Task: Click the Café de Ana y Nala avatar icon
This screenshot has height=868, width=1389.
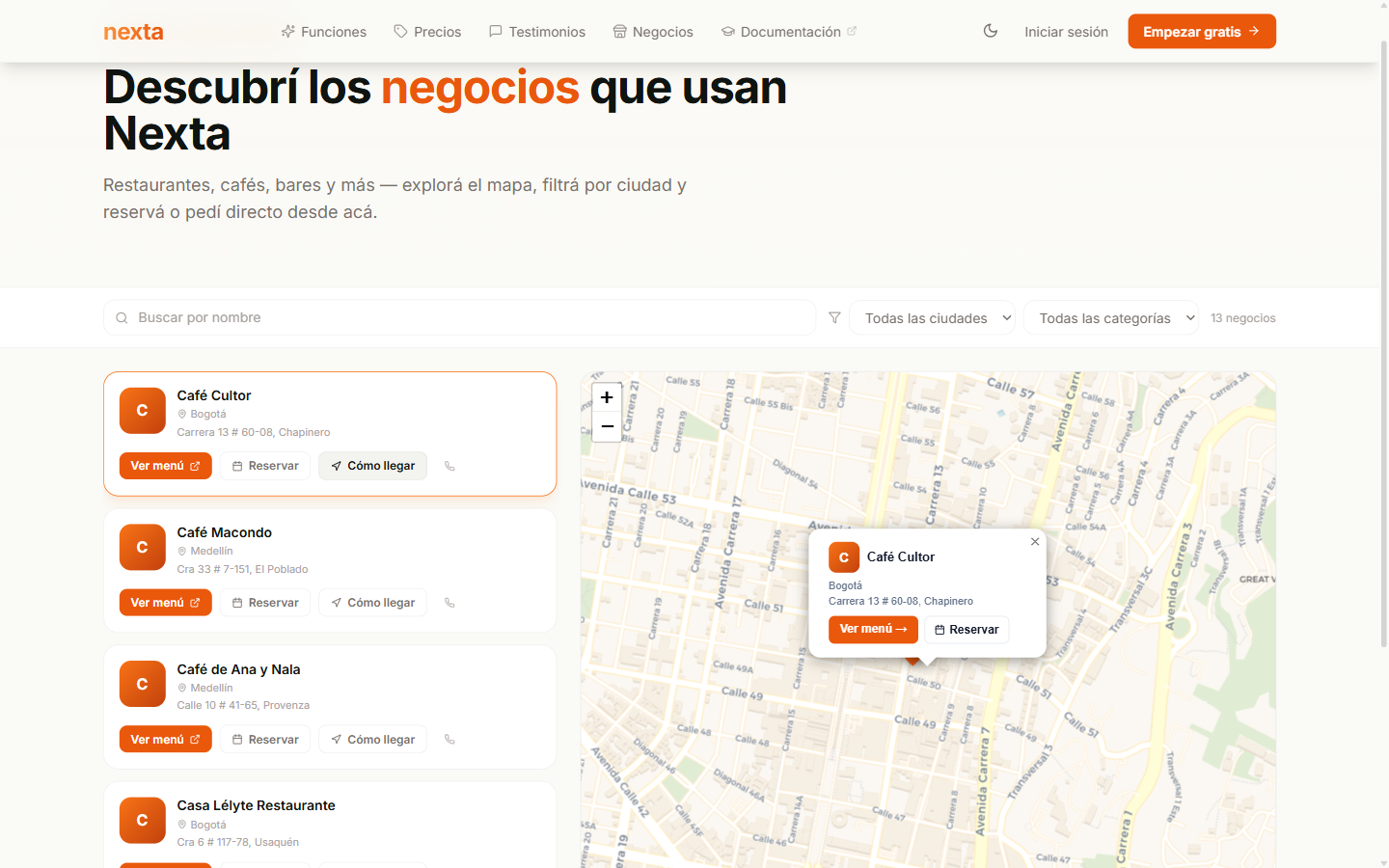Action: tap(142, 684)
